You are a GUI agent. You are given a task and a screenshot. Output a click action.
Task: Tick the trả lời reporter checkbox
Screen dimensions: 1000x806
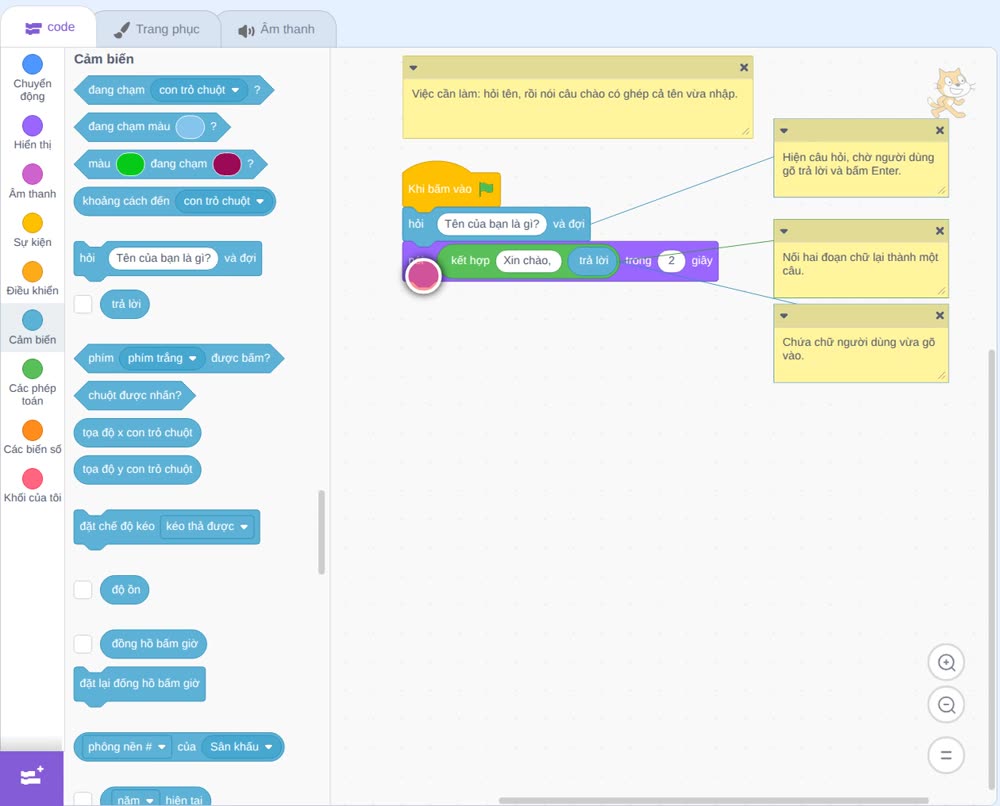83,304
